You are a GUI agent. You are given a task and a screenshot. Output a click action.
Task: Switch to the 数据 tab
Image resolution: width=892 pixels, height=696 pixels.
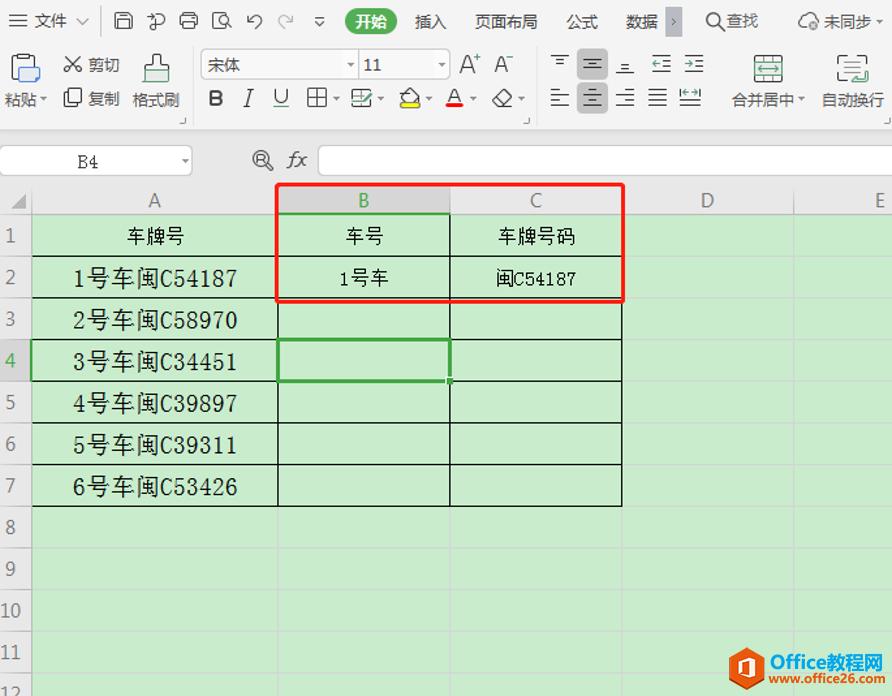(x=642, y=22)
